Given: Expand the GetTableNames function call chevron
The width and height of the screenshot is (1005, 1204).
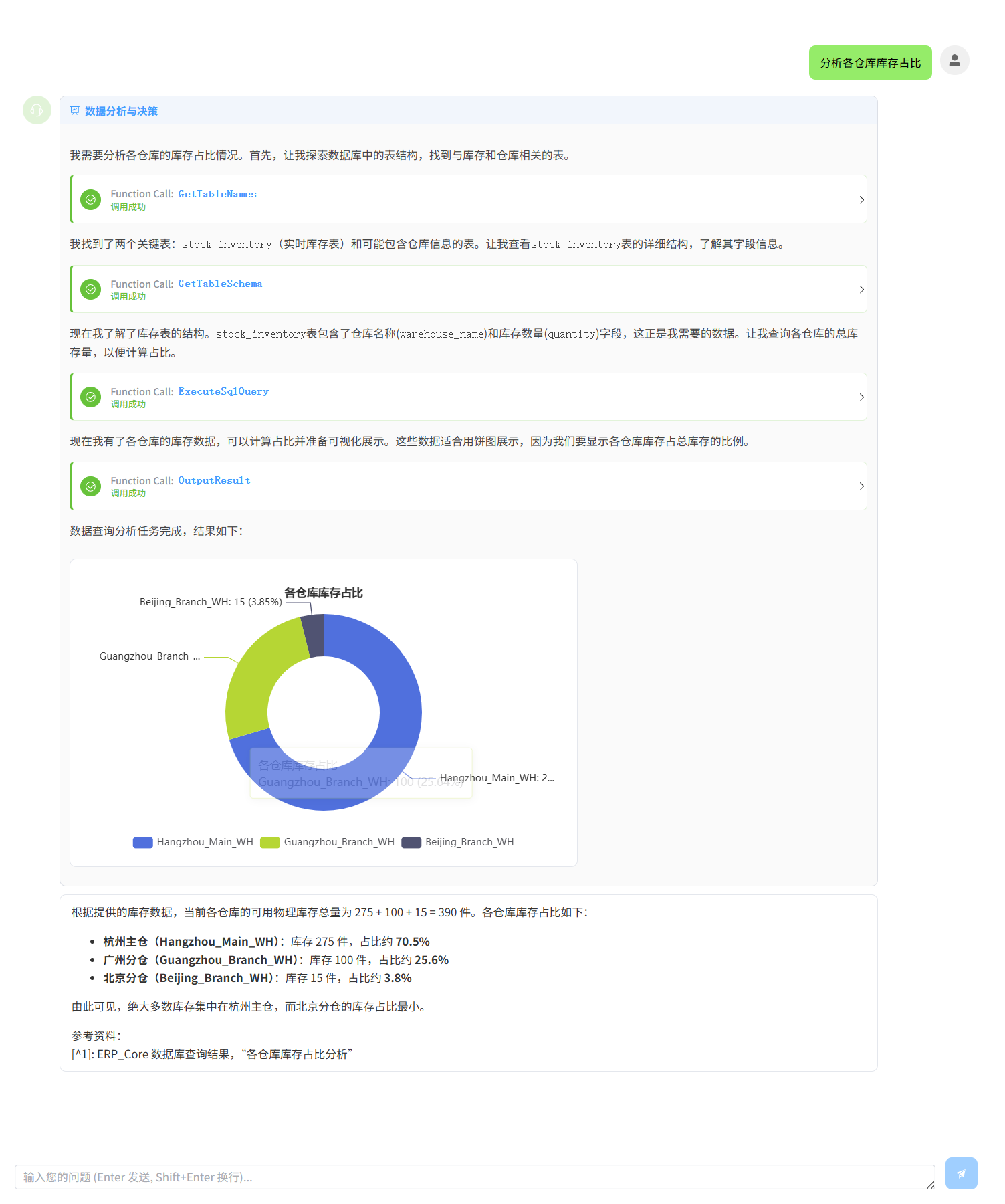Looking at the screenshot, I should click(861, 199).
